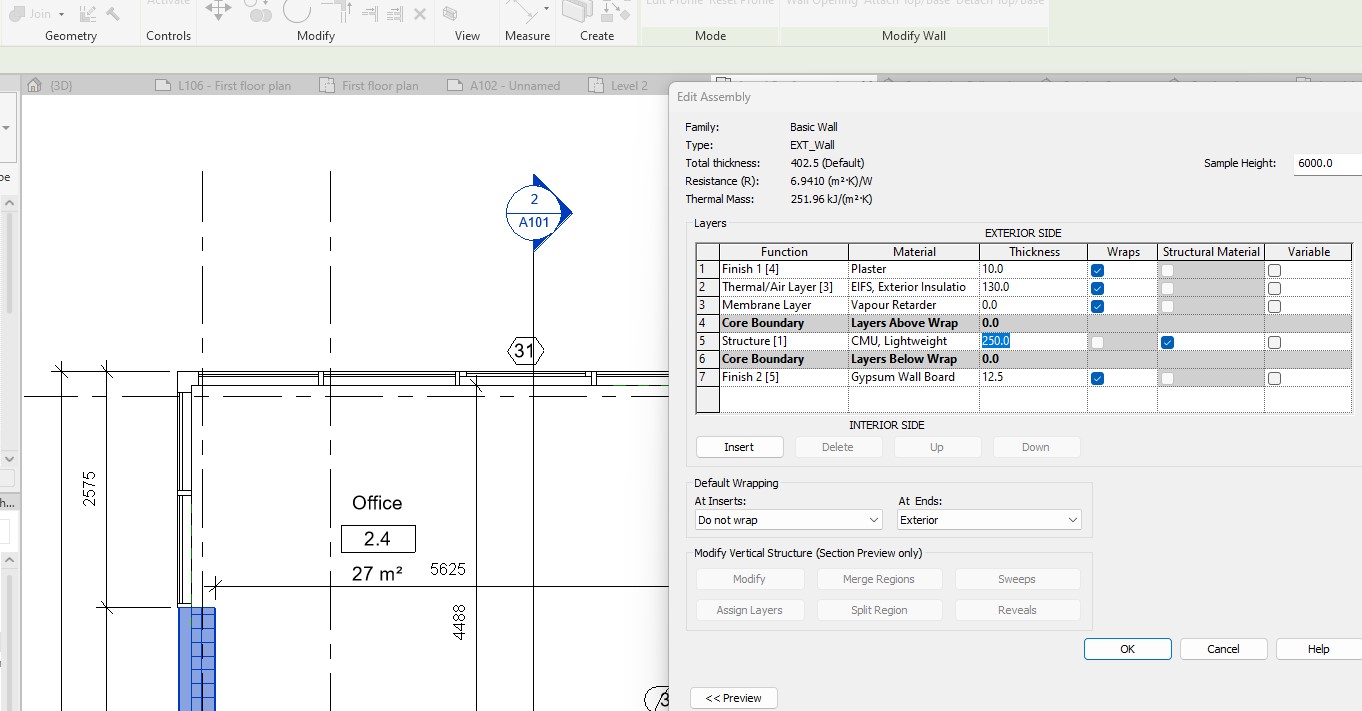Click the house icon on {3D} tab
The height and width of the screenshot is (711, 1362).
click(35, 85)
